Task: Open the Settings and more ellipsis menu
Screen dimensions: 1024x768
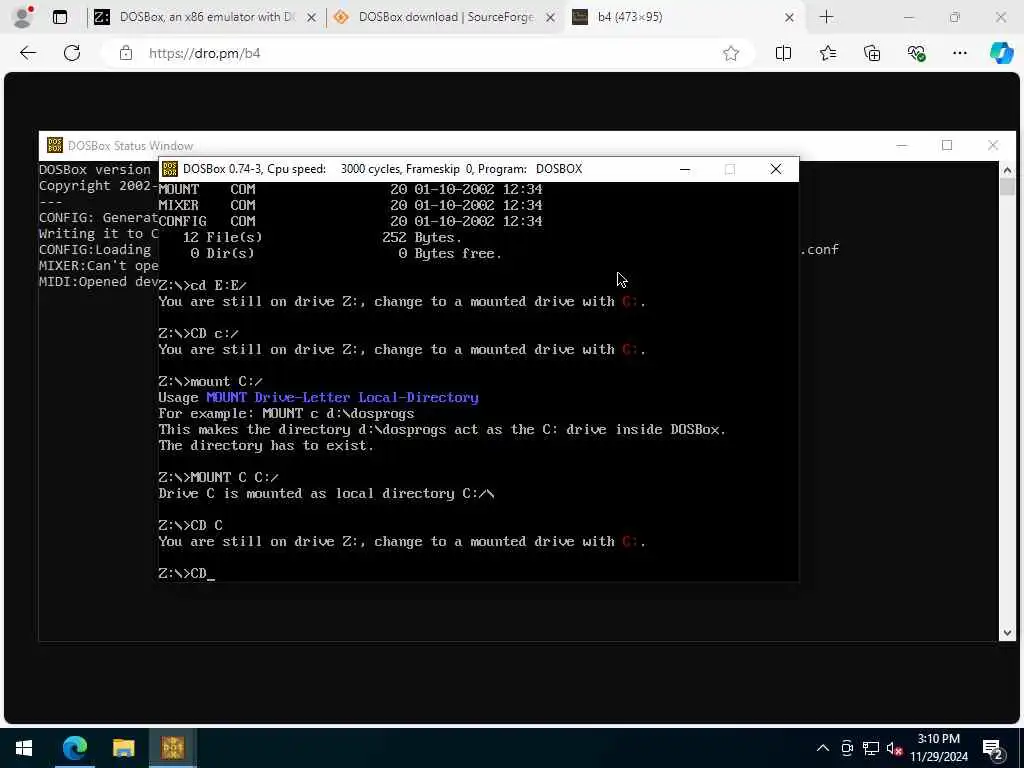Action: [x=959, y=54]
